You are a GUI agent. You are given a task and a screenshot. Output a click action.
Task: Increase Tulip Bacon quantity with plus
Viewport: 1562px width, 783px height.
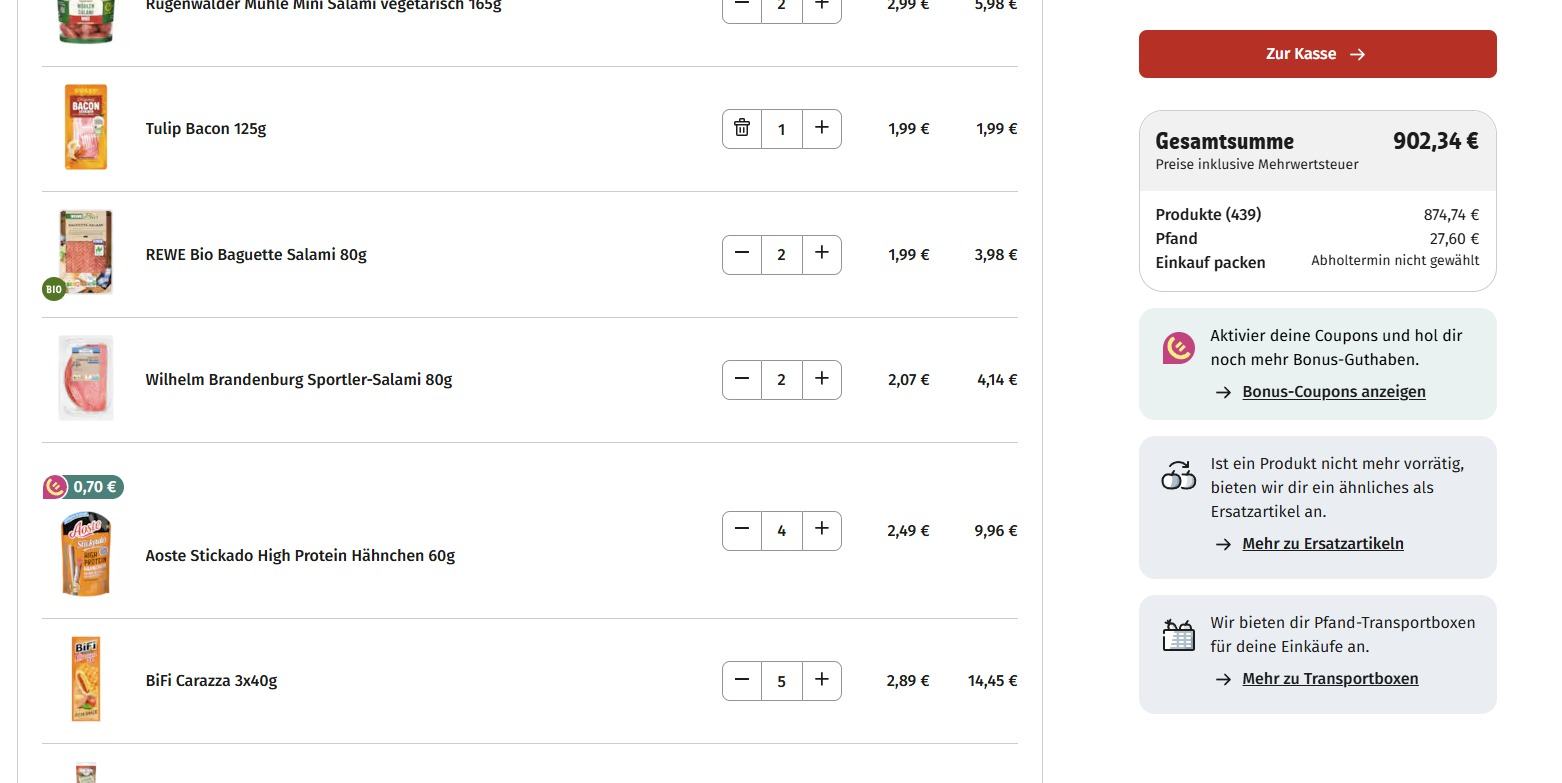[x=821, y=128]
